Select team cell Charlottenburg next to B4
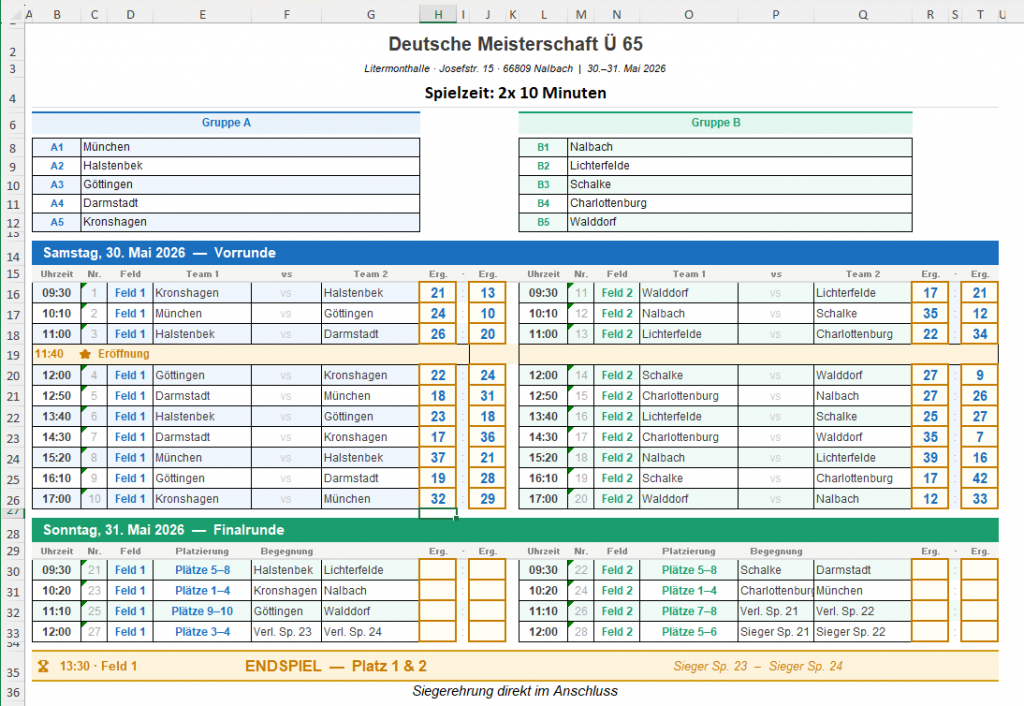Viewport: 1024px width, 706px height. (x=739, y=203)
